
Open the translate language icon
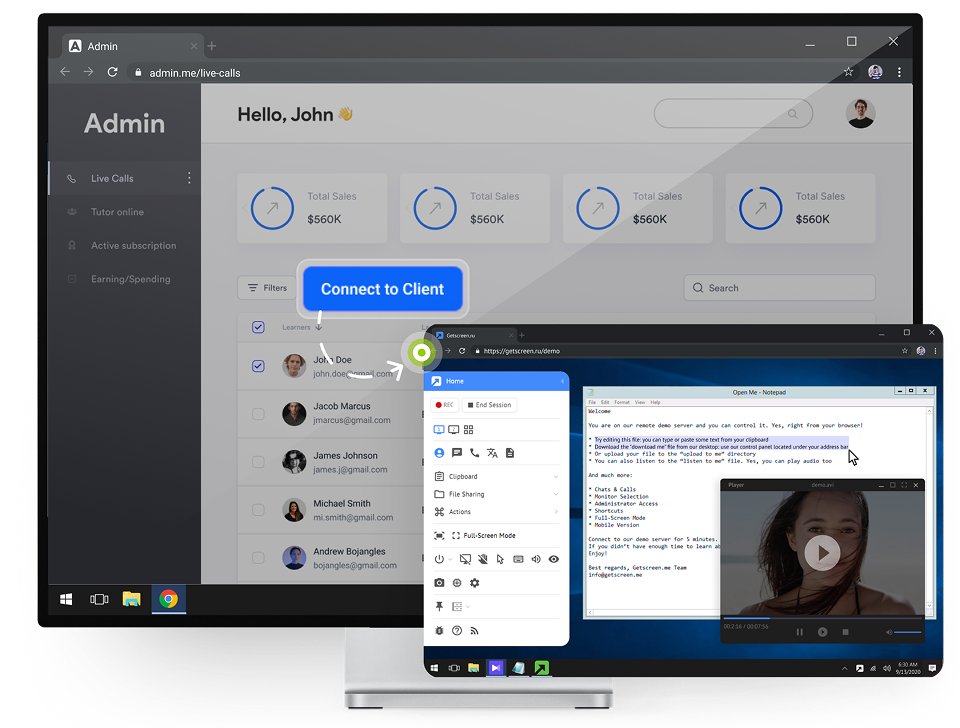(492, 452)
